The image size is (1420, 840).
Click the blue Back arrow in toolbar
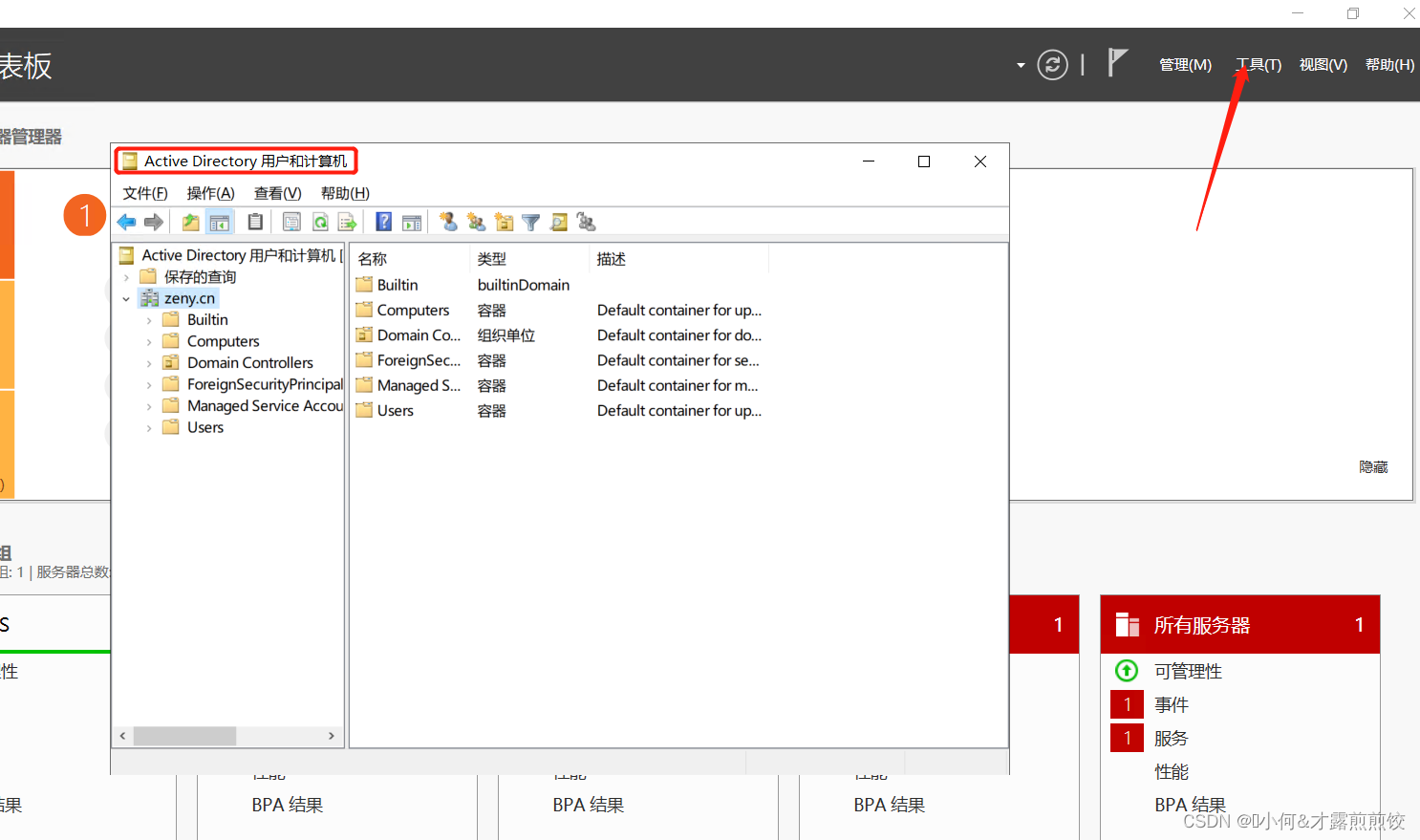coord(126,223)
